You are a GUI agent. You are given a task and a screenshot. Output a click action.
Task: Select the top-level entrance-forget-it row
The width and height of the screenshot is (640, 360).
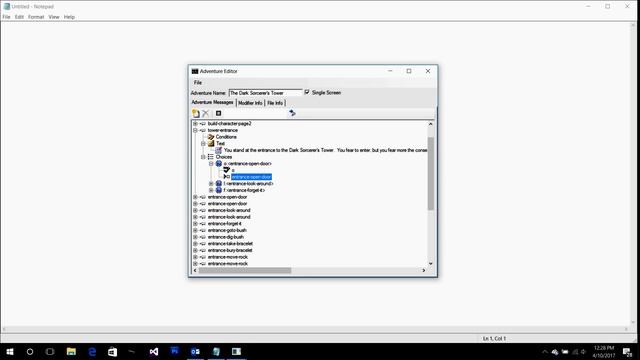pos(224,224)
